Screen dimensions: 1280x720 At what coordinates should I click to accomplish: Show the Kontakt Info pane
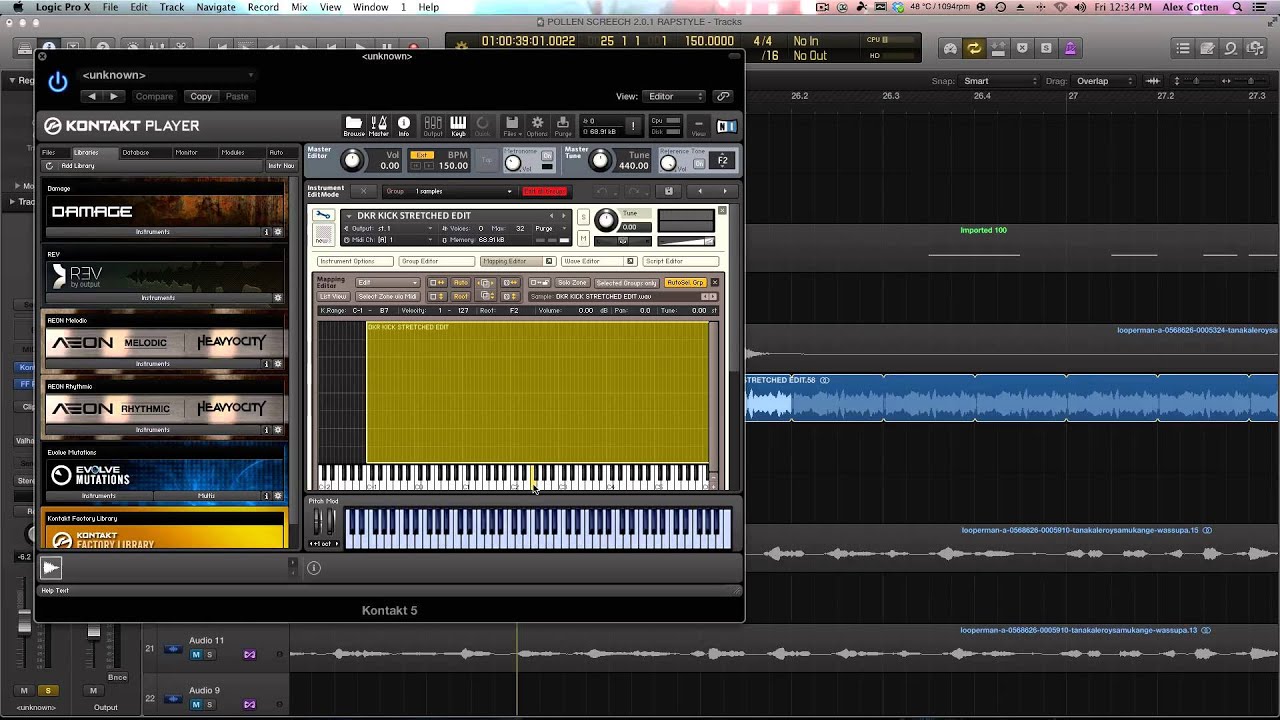click(x=404, y=125)
